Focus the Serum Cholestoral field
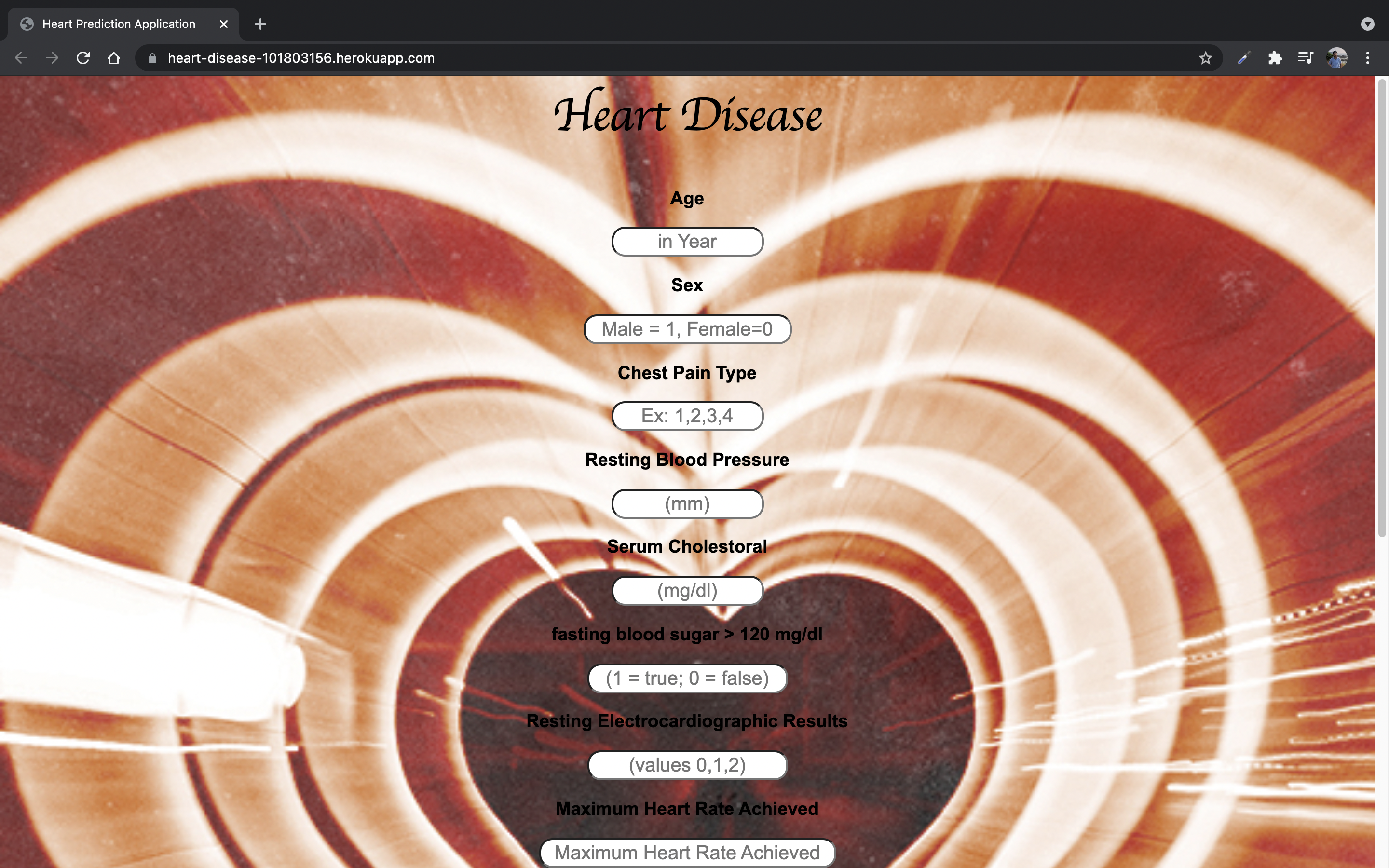 point(687,591)
